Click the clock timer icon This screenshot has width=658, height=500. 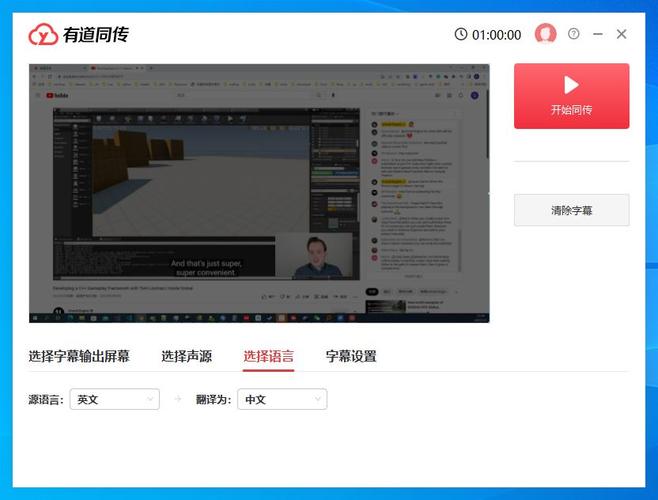[461, 34]
